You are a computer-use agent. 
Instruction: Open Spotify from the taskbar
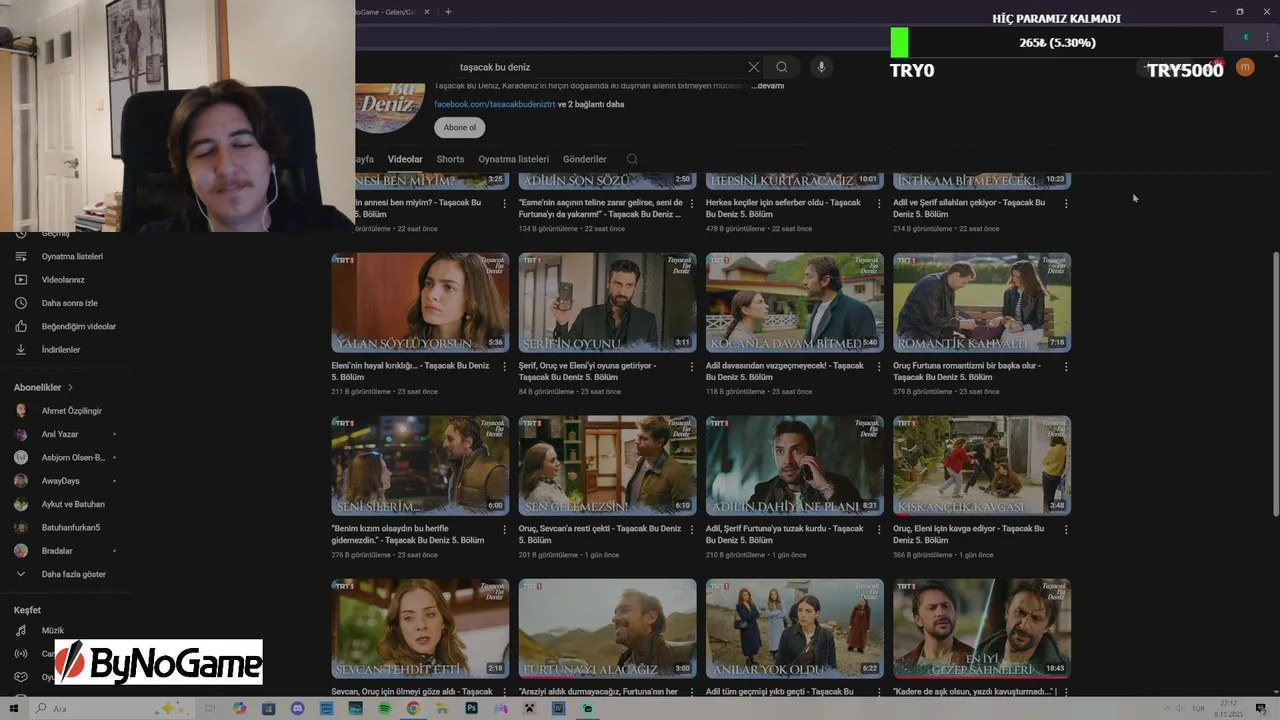385,708
